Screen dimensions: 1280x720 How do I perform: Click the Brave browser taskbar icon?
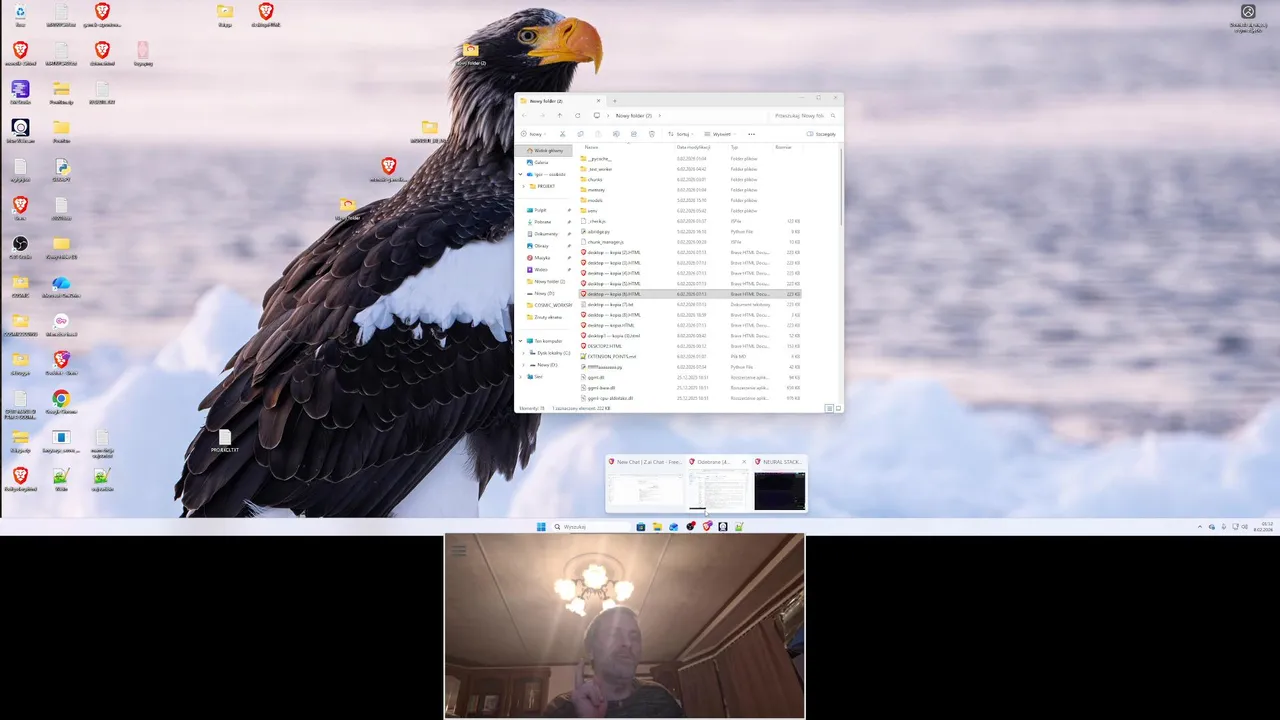pyautogui.click(x=707, y=526)
